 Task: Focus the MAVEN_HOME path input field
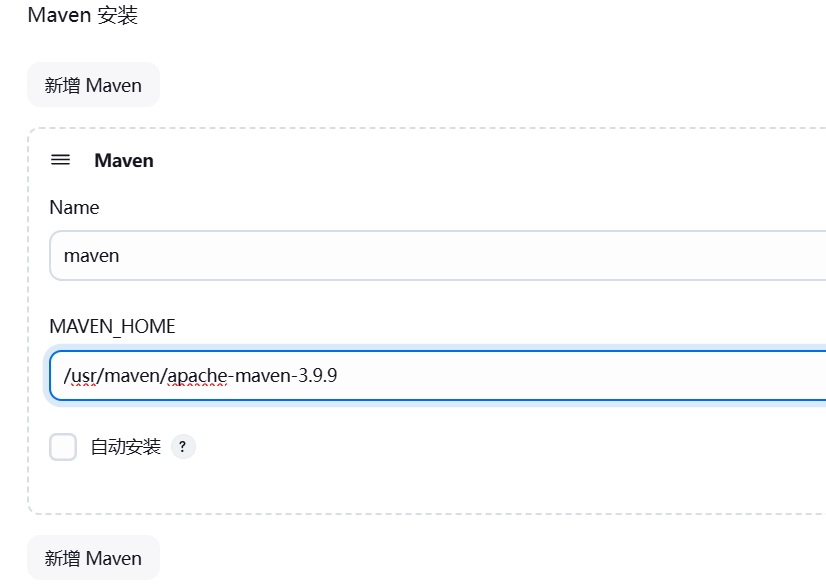[x=438, y=375]
